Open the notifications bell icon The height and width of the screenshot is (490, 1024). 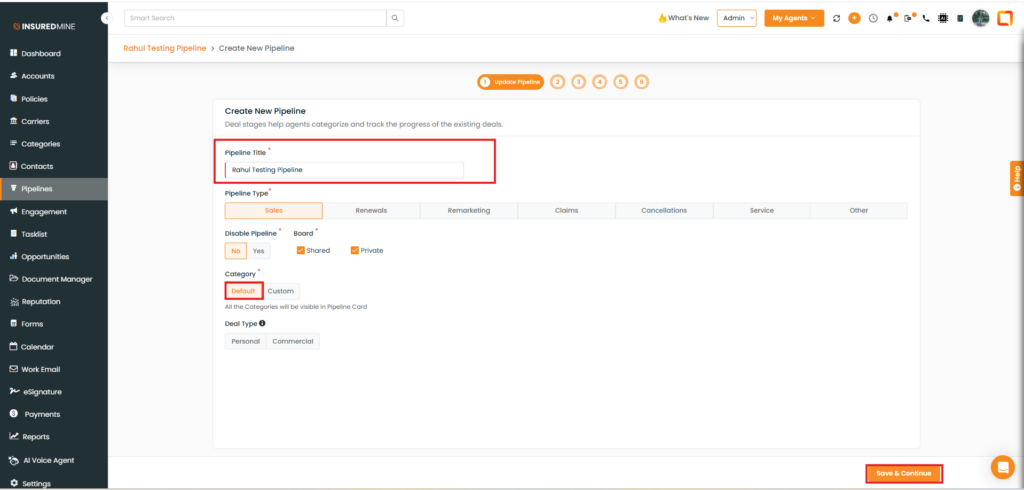890,18
